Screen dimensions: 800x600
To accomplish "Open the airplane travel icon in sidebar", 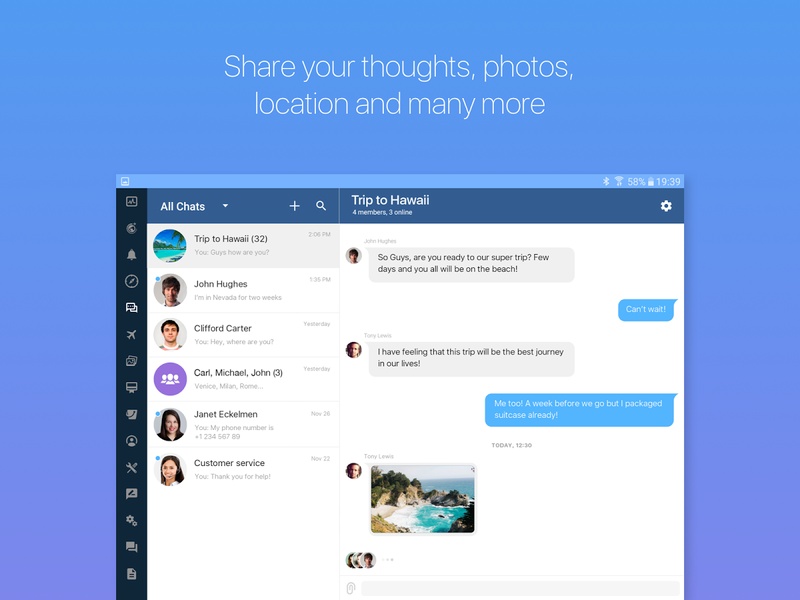I will click(132, 335).
